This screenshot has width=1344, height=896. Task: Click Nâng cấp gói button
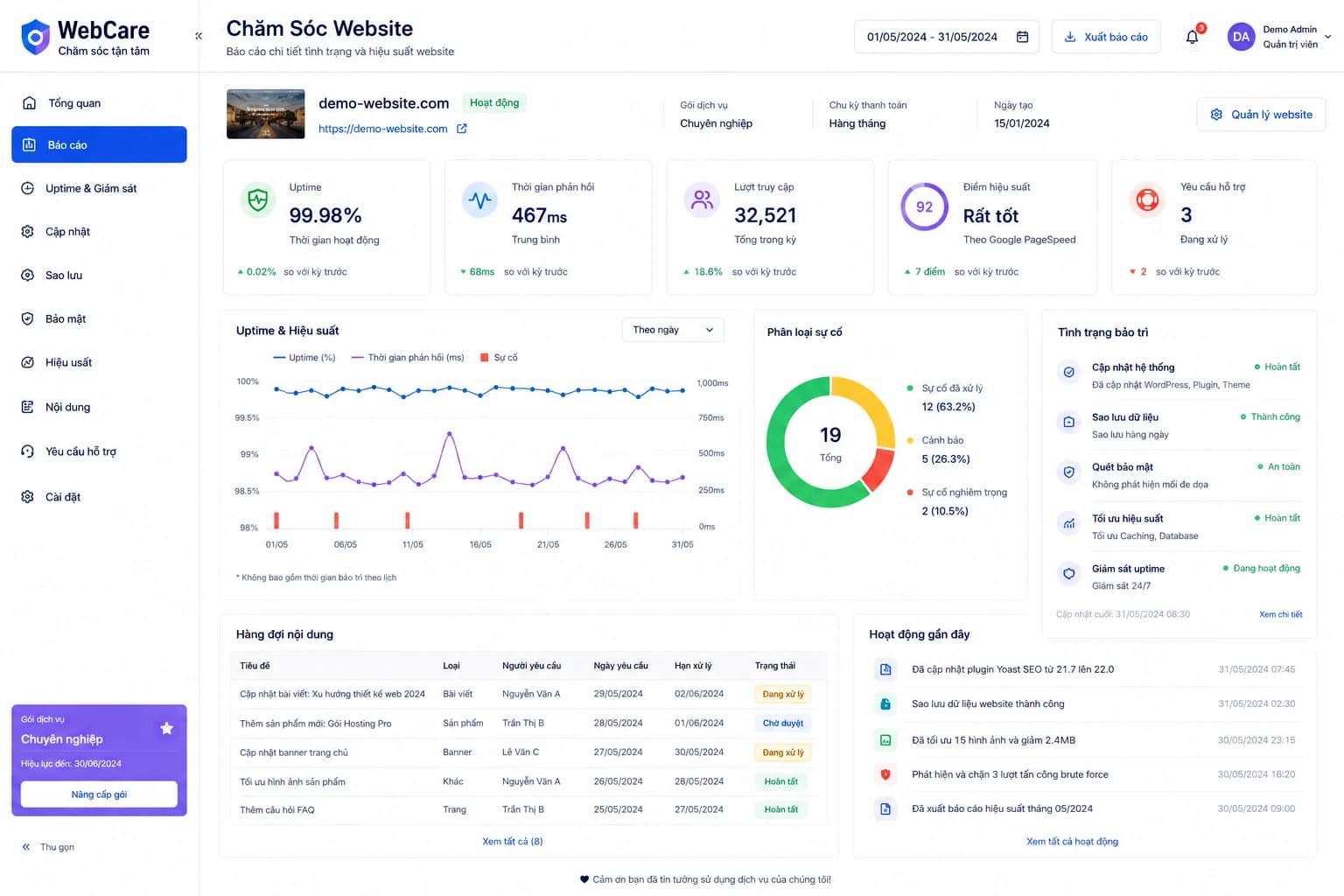coord(99,794)
